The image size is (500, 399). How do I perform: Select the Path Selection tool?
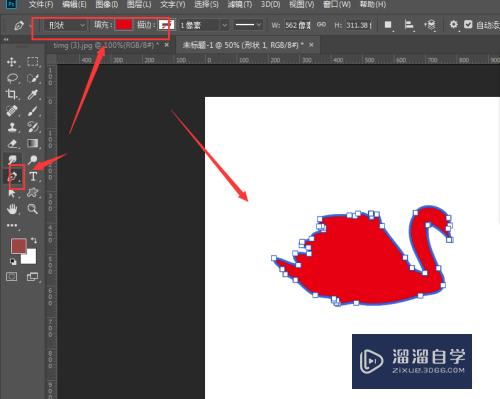pyautogui.click(x=12, y=193)
